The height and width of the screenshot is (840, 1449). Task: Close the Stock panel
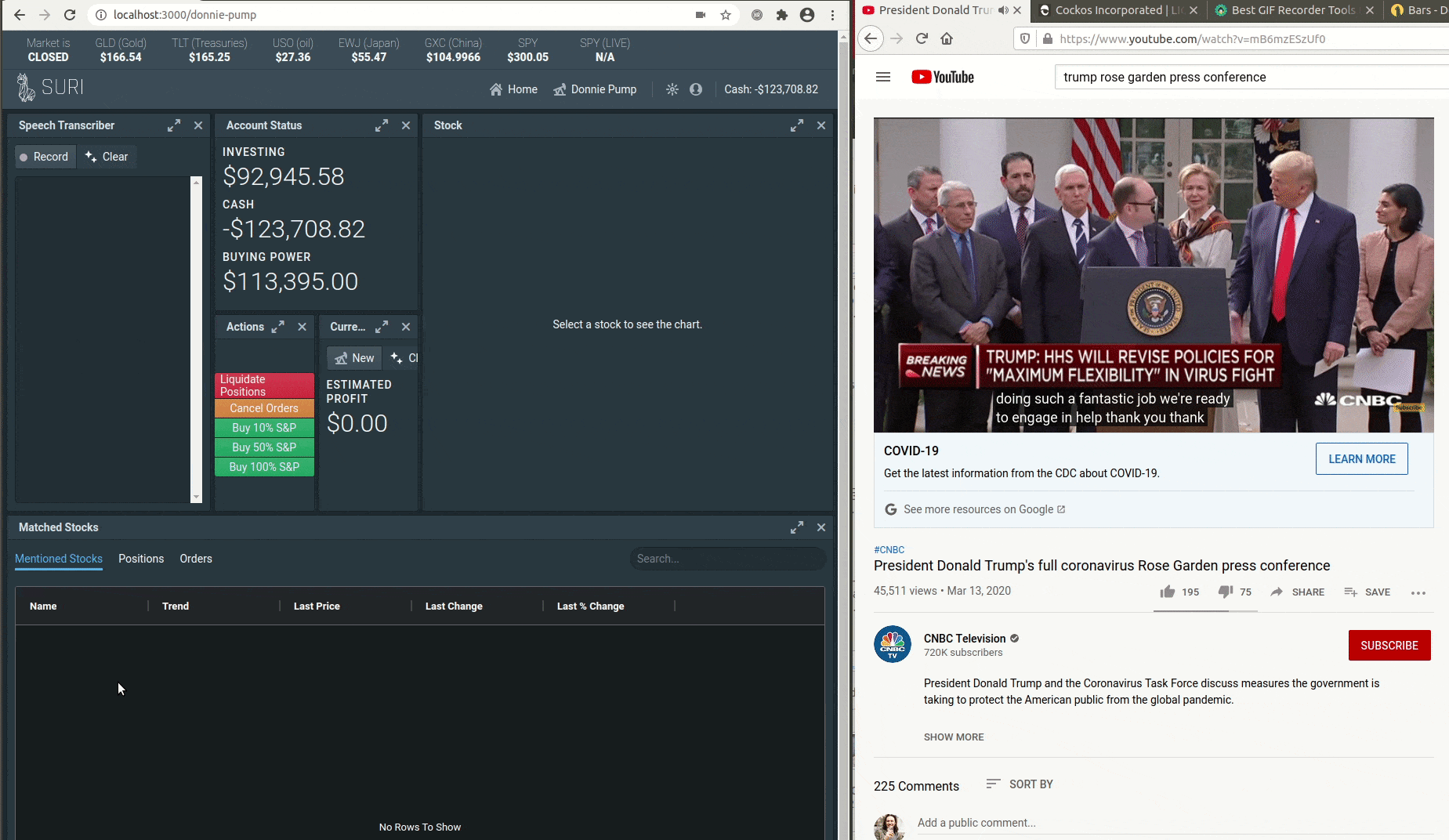click(821, 125)
